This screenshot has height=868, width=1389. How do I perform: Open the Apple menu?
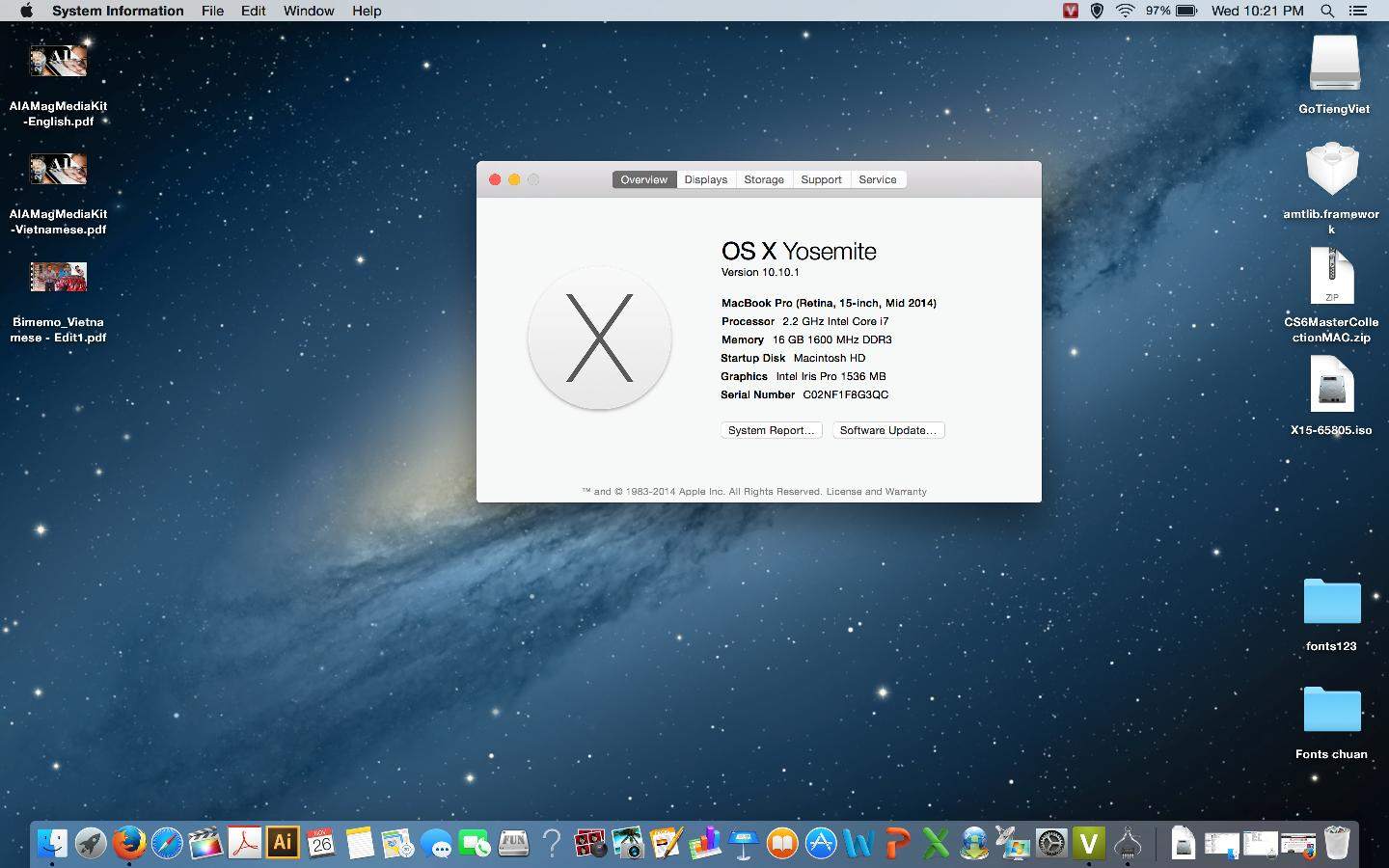26,11
